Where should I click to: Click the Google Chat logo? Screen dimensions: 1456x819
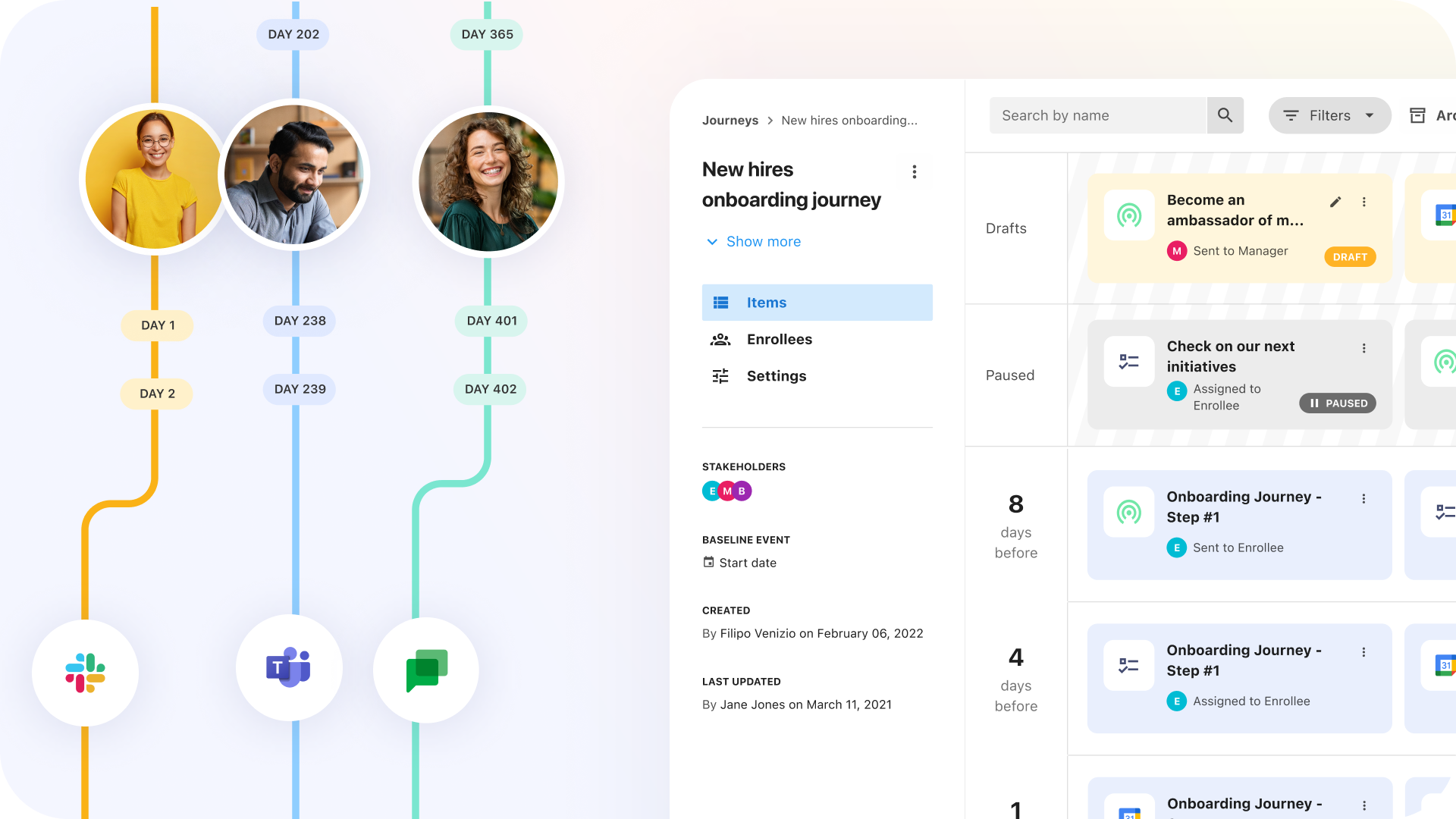pyautogui.click(x=426, y=670)
